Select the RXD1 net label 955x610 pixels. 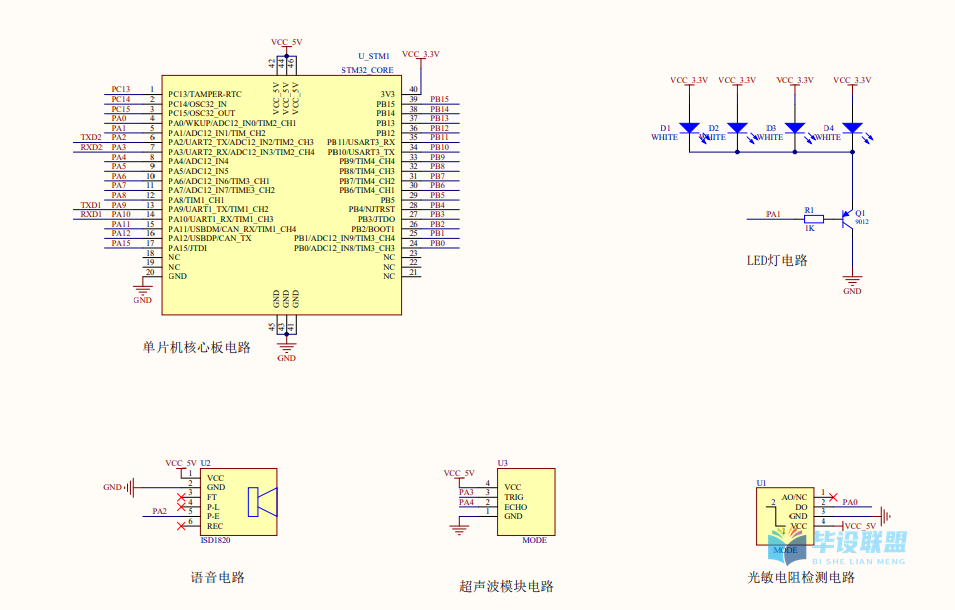pyautogui.click(x=91, y=214)
